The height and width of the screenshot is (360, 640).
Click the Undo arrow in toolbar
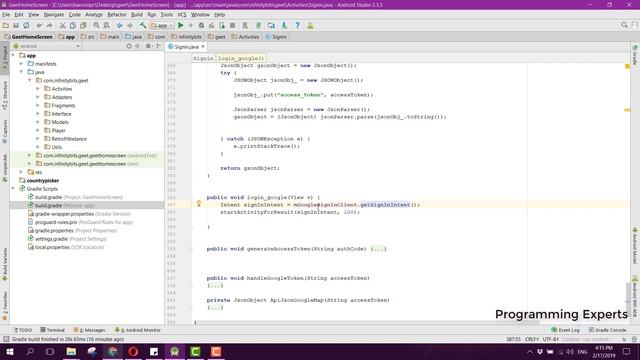(40, 25)
